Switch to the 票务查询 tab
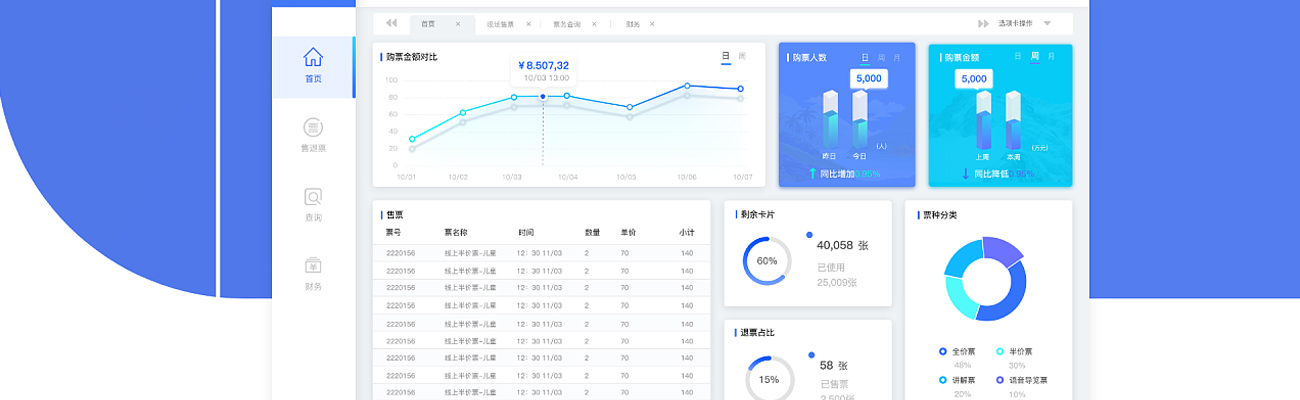Screen dimensions: 1300x400 [x=566, y=24]
